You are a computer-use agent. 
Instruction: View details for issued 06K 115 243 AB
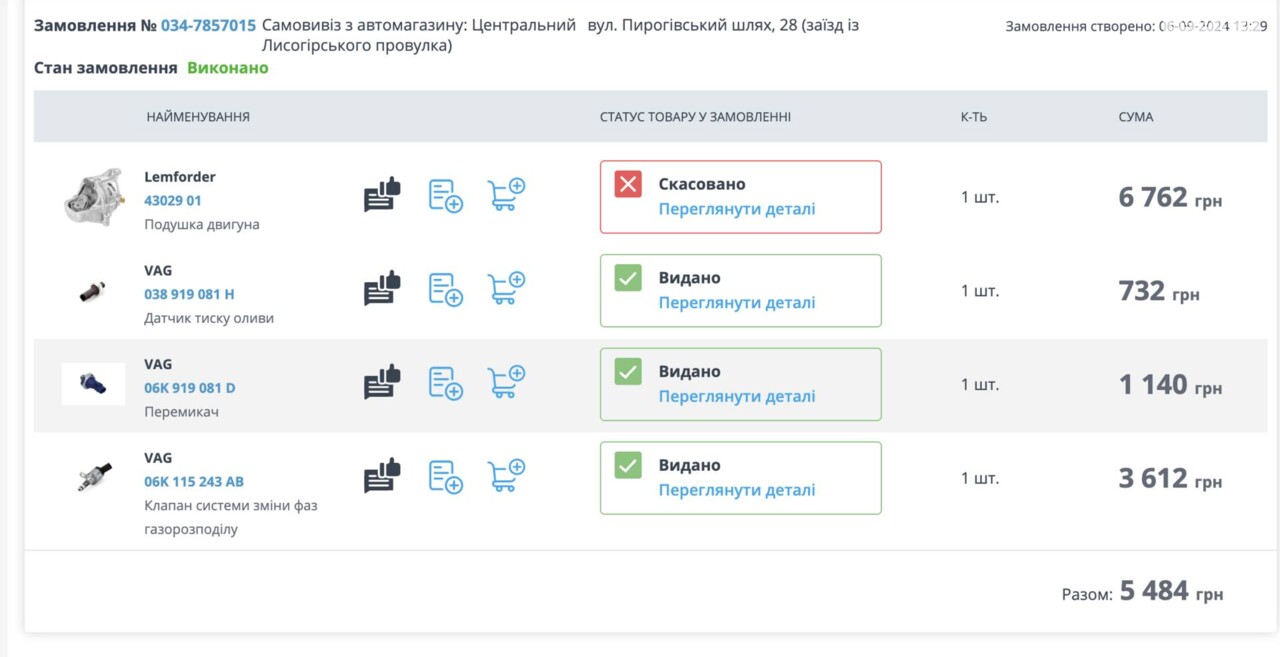[x=737, y=490]
